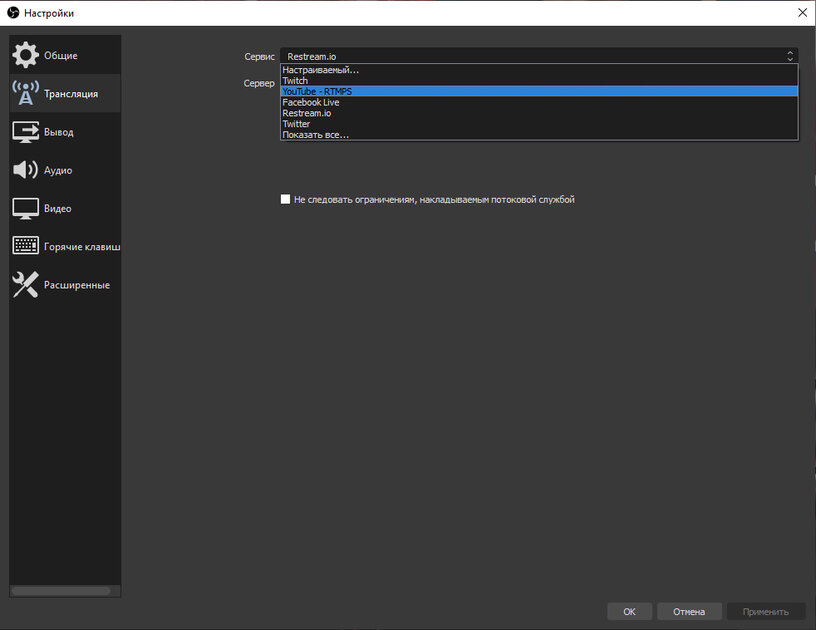Viewport: 816px width, 630px height.
Task: Click the Сервис label
Action: [x=259, y=56]
